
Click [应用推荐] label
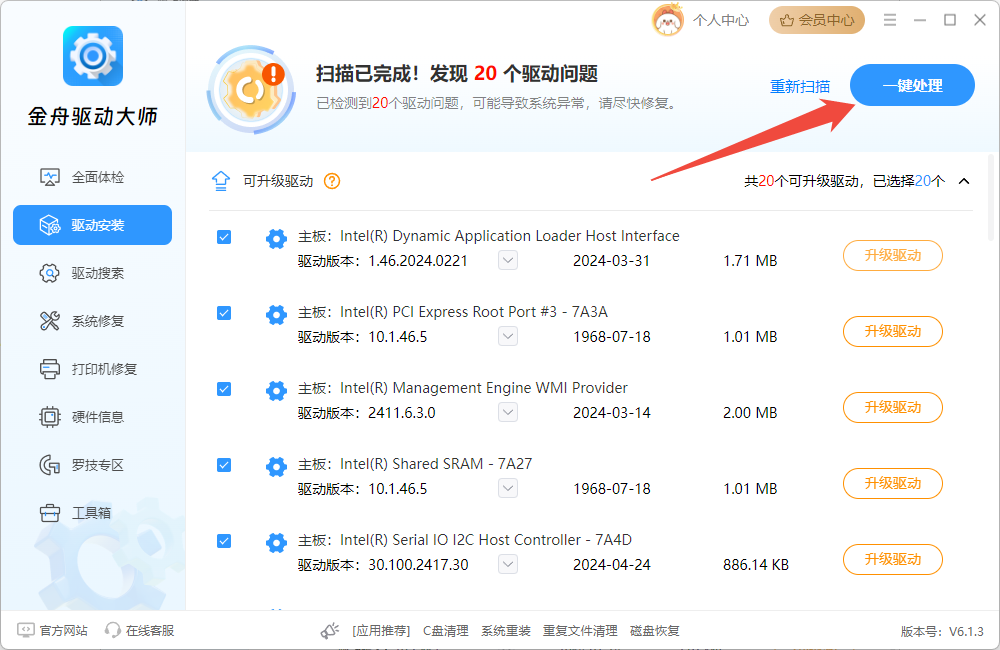[x=381, y=630]
